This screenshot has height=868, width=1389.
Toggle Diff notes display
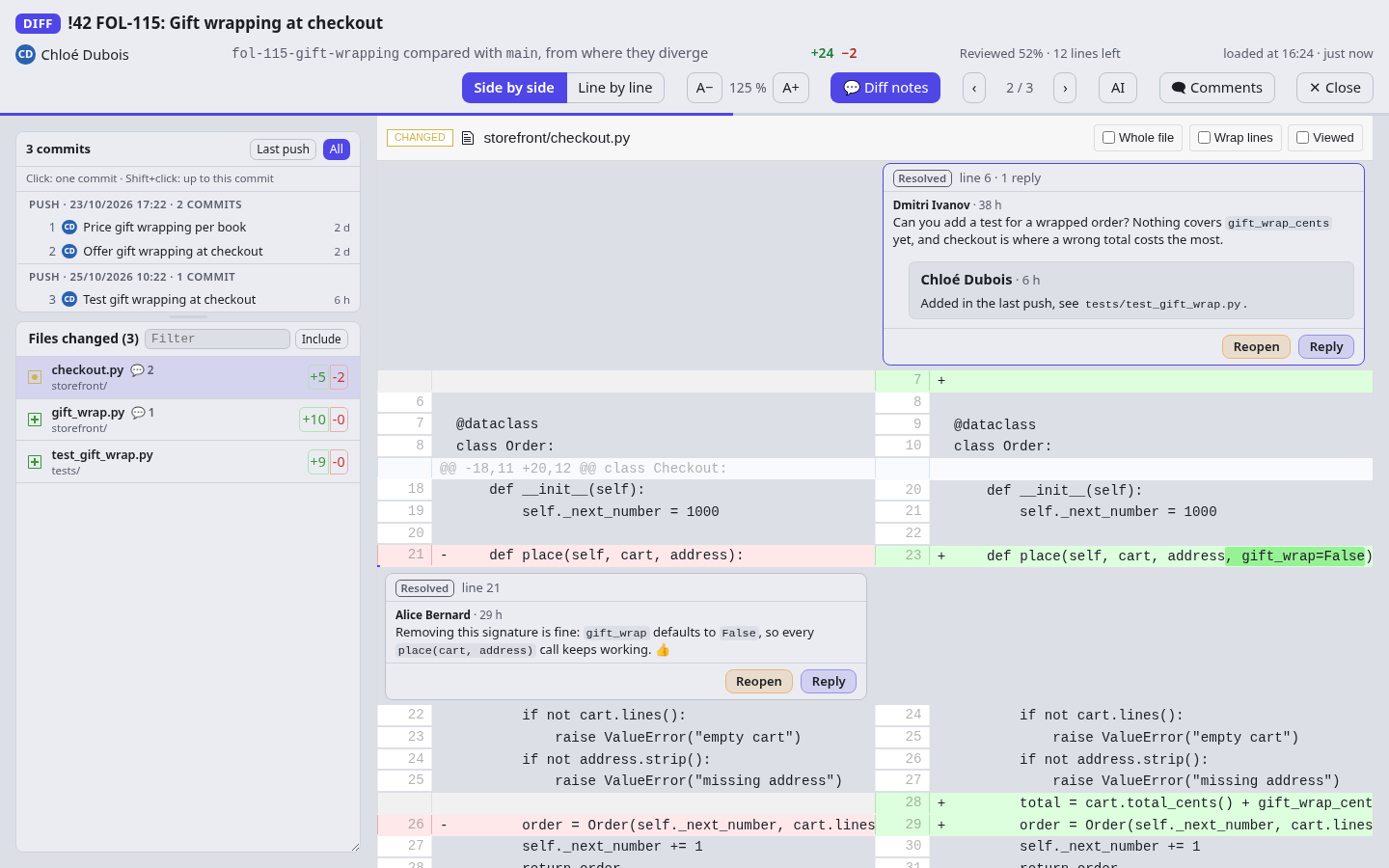tap(885, 88)
